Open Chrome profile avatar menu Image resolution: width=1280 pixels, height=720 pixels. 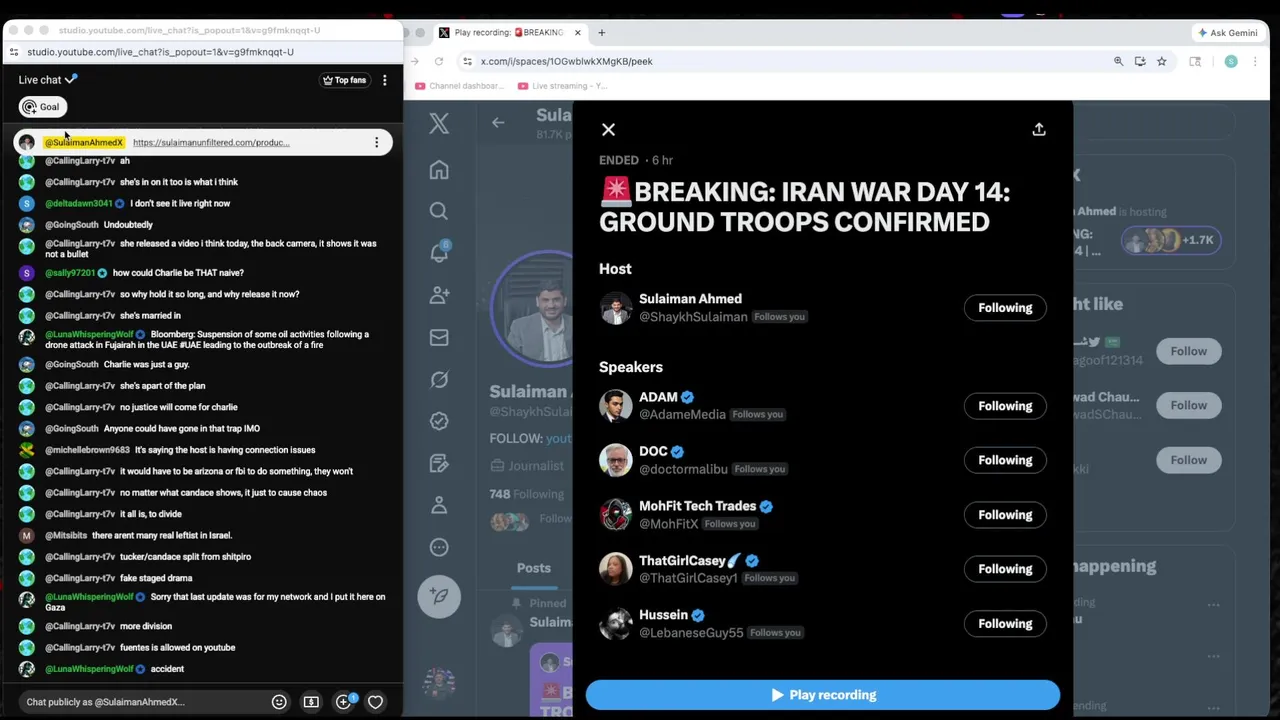[1231, 61]
